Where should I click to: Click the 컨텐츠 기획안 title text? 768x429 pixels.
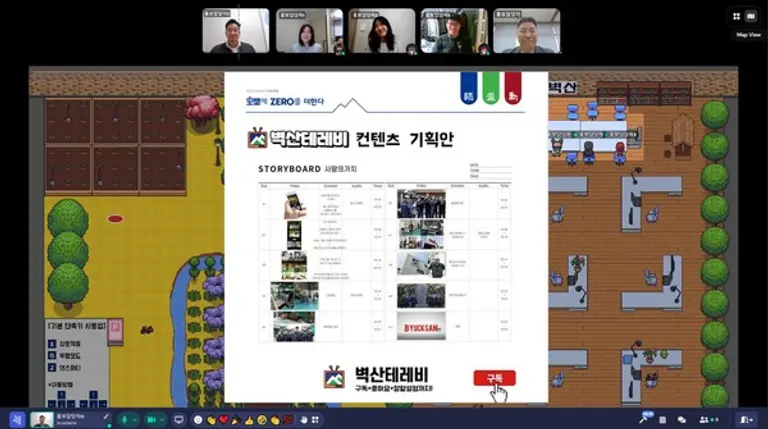coord(404,139)
